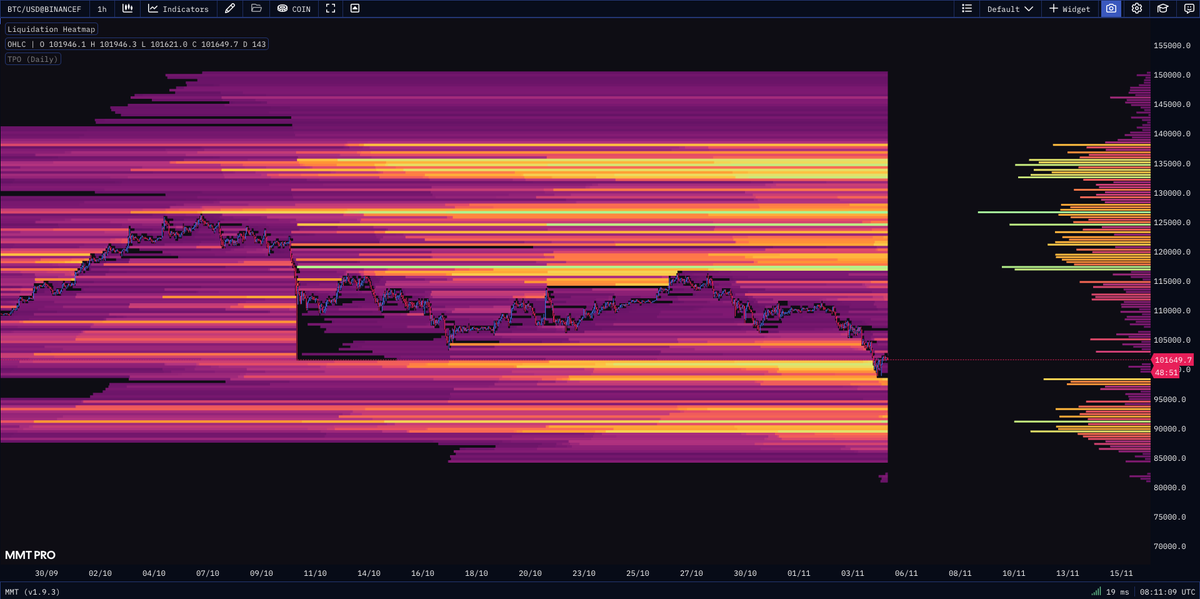
Task: Open the BTC/USD@BINANCEF symbol selector
Action: tap(45, 9)
